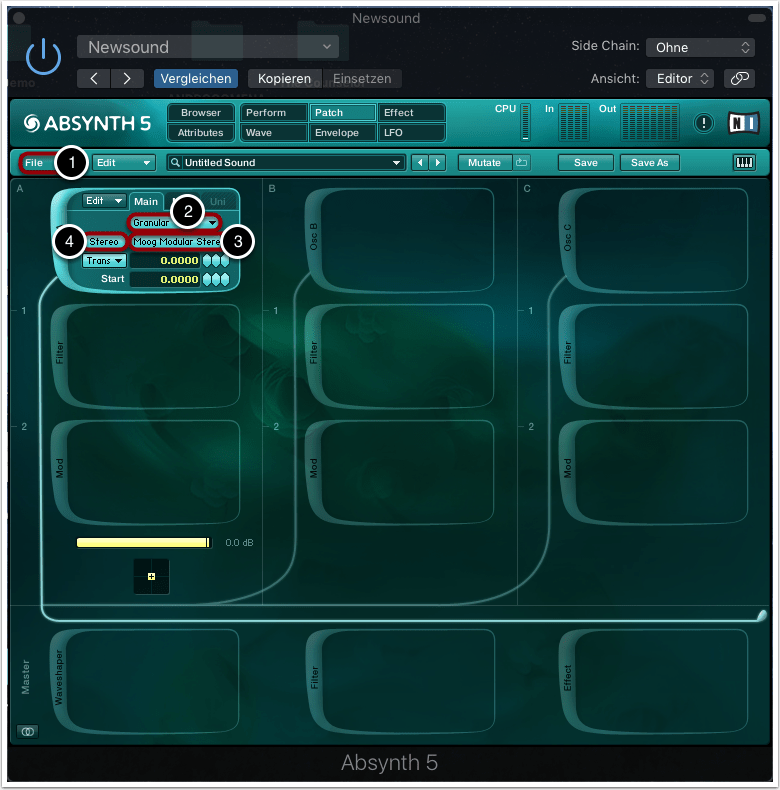This screenshot has width=780, height=790.
Task: Select oscillator A Uni tab
Action: [x=218, y=202]
